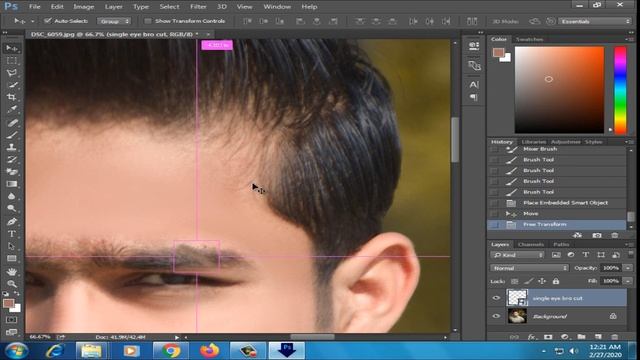The image size is (640, 360).
Task: Open the Essentials workspace dropdown
Action: (595, 21)
